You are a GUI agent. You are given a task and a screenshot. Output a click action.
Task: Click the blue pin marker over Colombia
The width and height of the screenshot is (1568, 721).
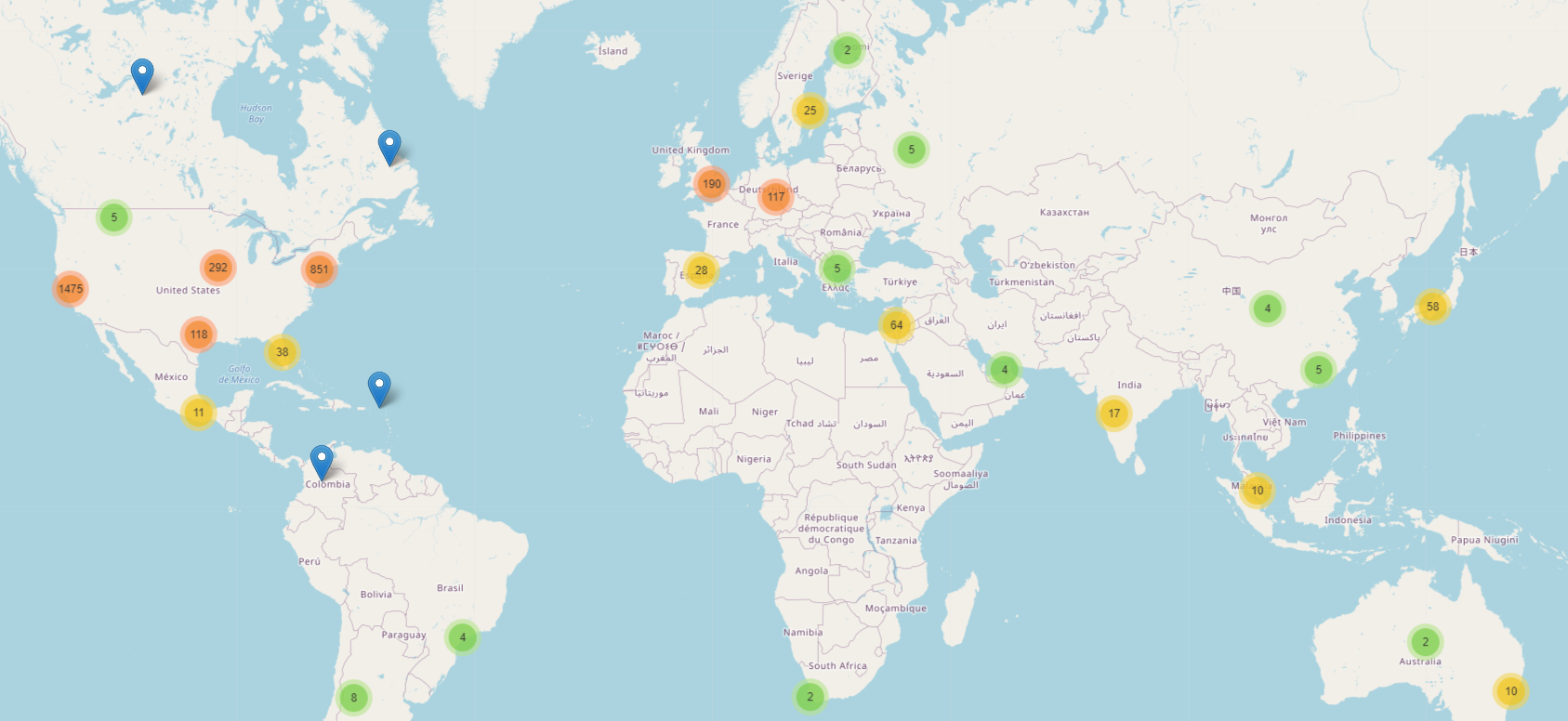tap(321, 462)
